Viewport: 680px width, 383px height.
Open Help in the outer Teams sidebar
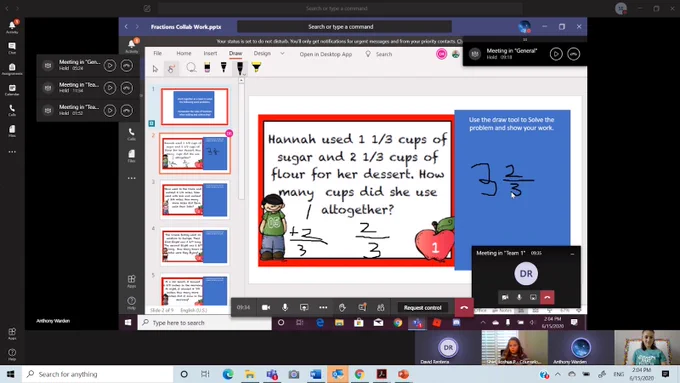(x=12, y=354)
